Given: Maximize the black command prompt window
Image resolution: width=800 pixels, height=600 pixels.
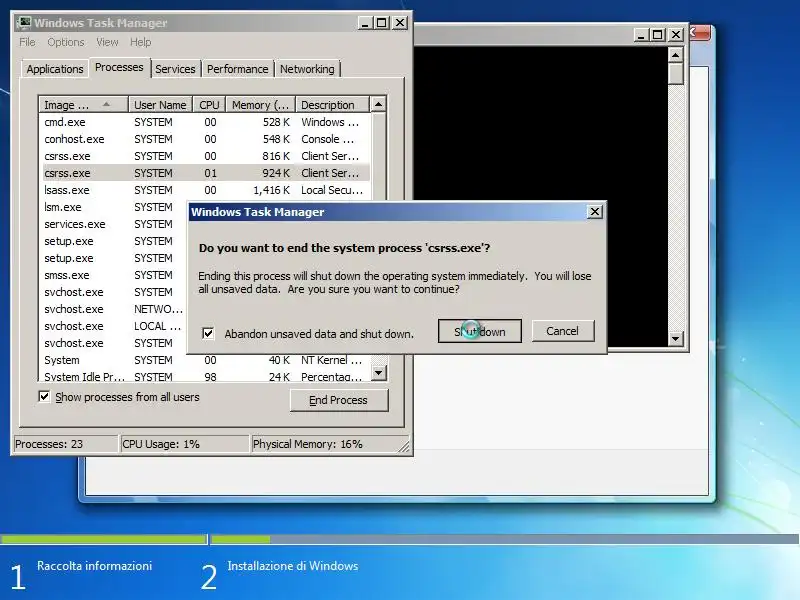Looking at the screenshot, I should [x=658, y=35].
